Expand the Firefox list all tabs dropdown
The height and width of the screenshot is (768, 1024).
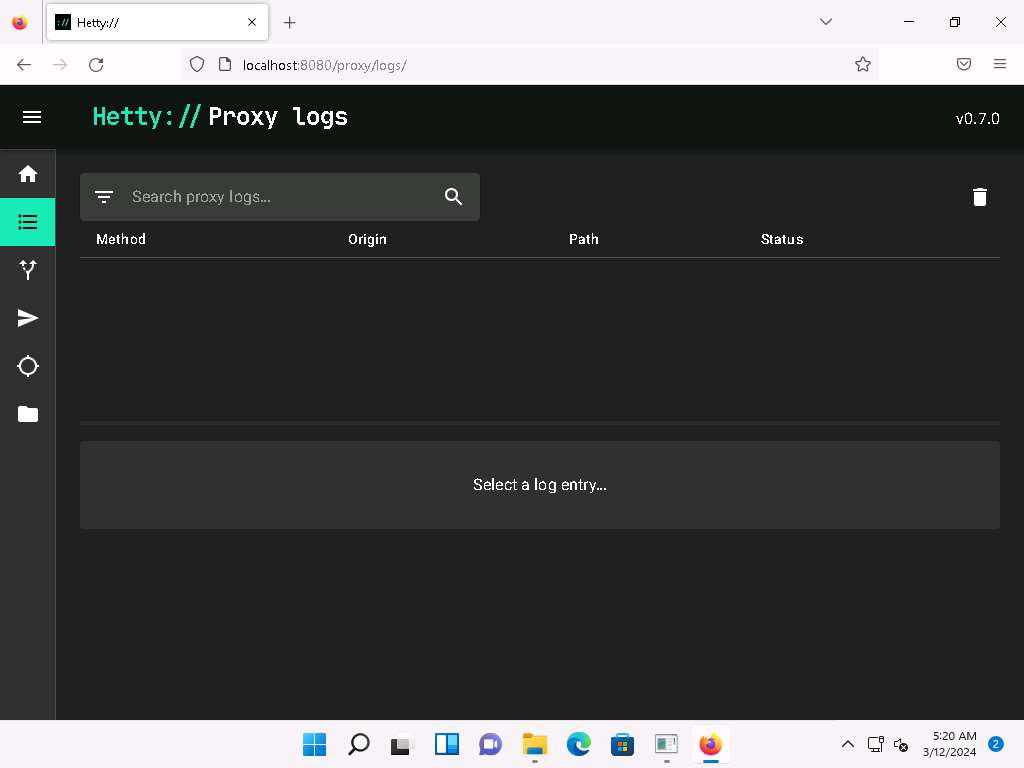pyautogui.click(x=826, y=22)
